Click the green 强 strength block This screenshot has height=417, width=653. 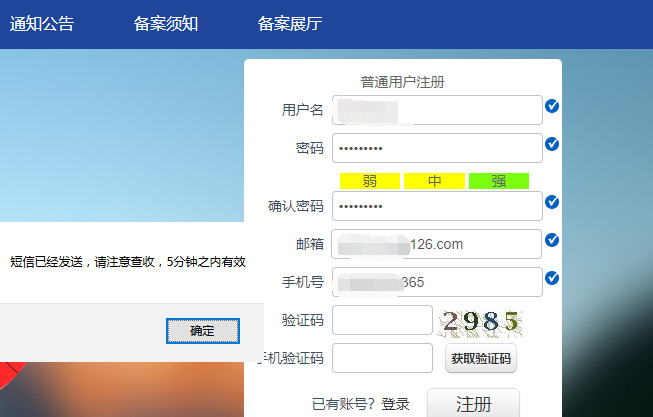click(x=498, y=181)
